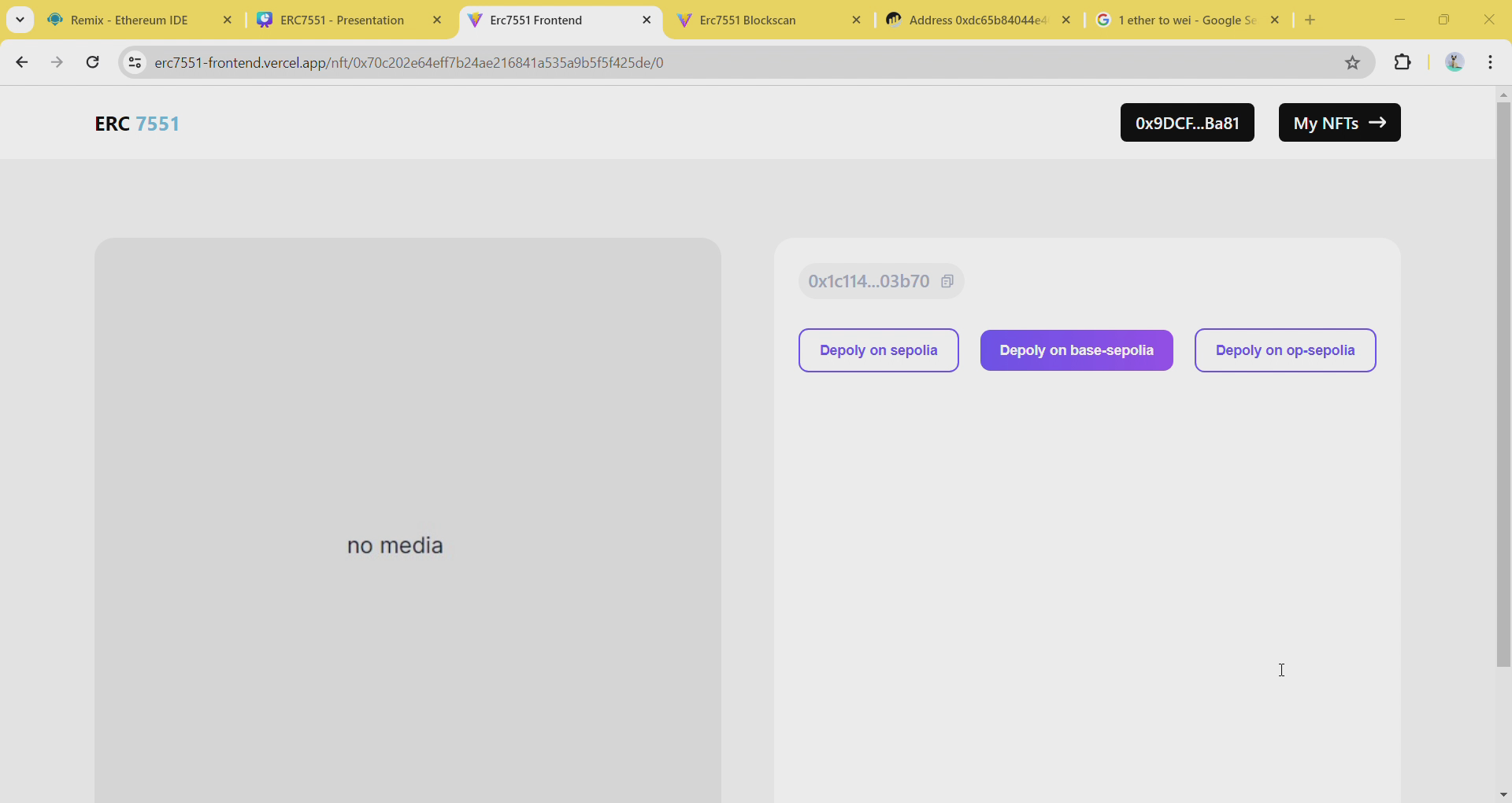View site information icon in address bar
The height and width of the screenshot is (803, 1512).
(x=135, y=62)
